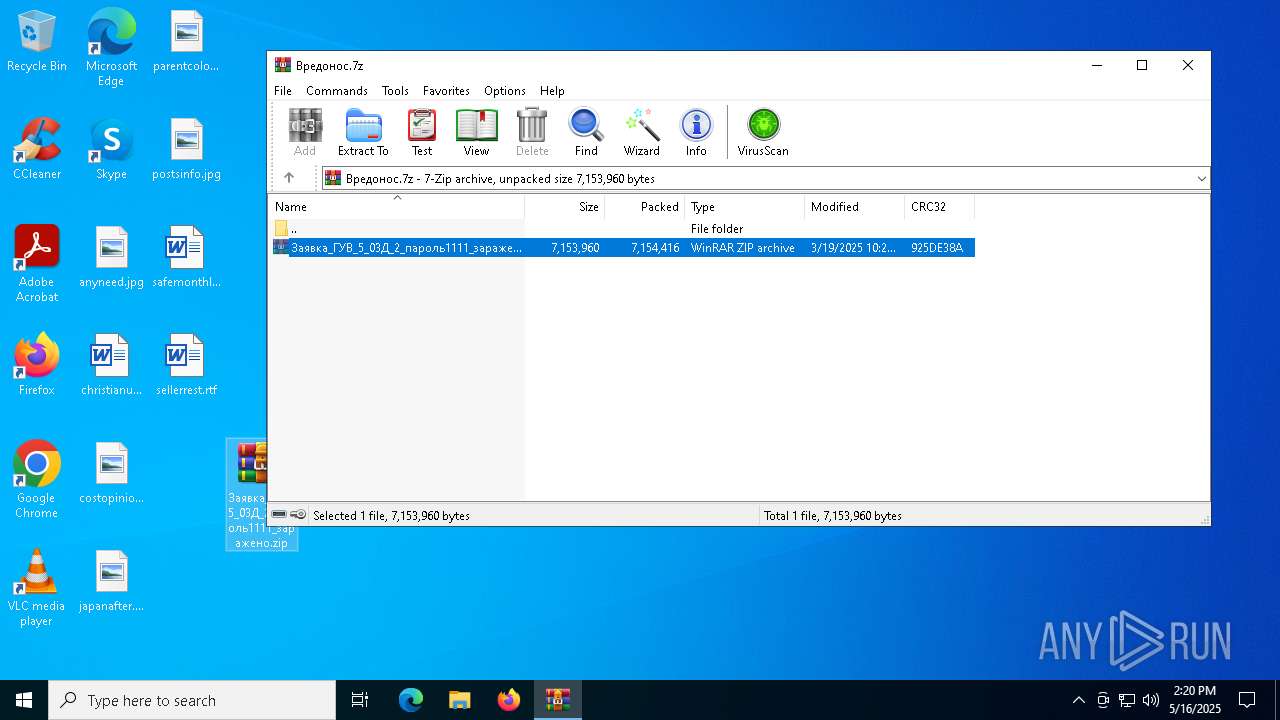
Task: Open Recycle Bin desktop icon
Action: 37,41
